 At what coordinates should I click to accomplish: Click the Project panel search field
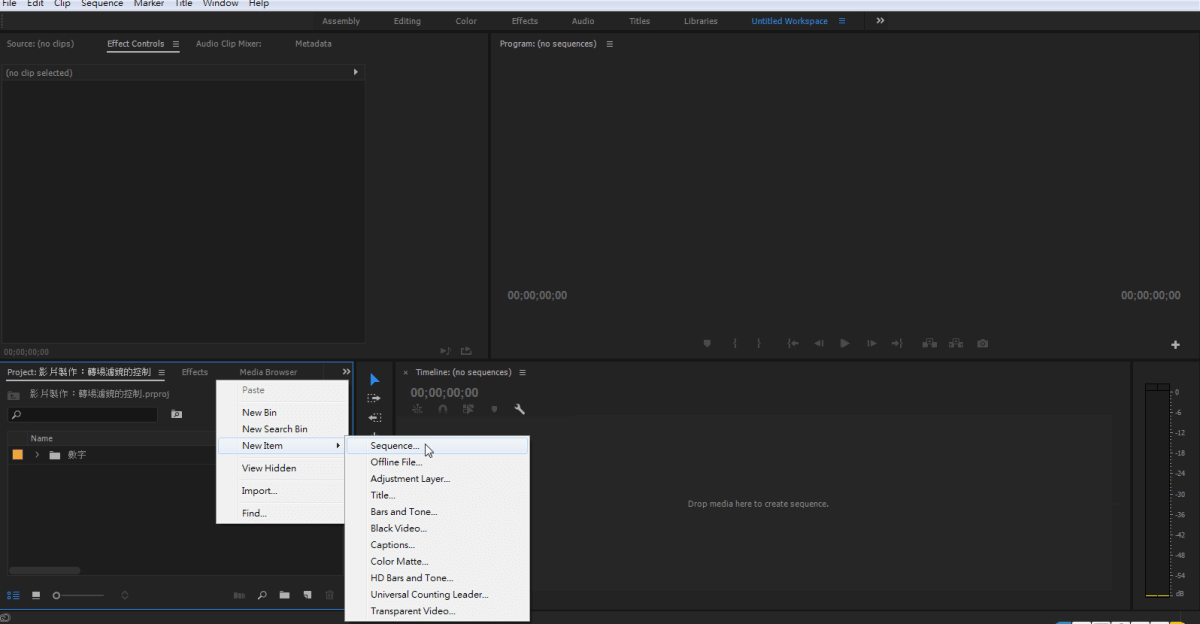84,414
